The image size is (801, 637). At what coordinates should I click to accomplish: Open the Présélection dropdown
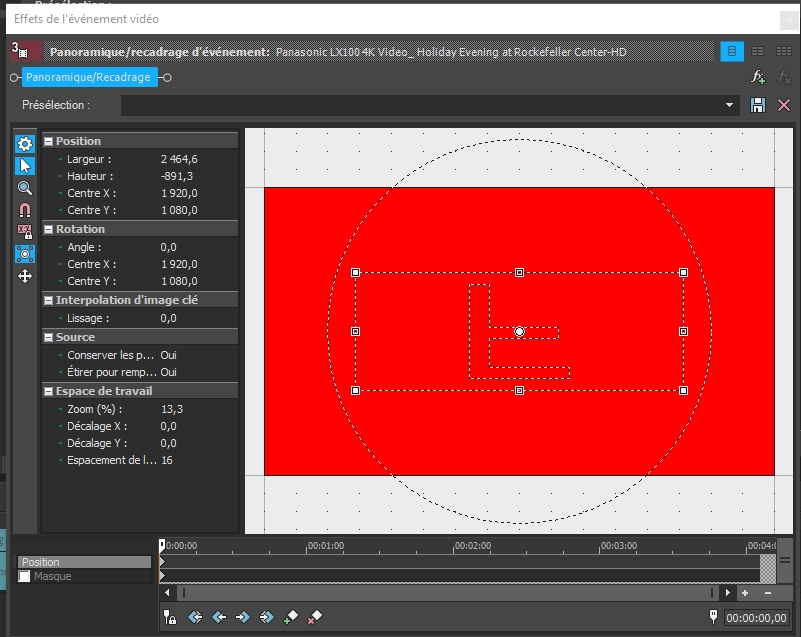tap(730, 105)
